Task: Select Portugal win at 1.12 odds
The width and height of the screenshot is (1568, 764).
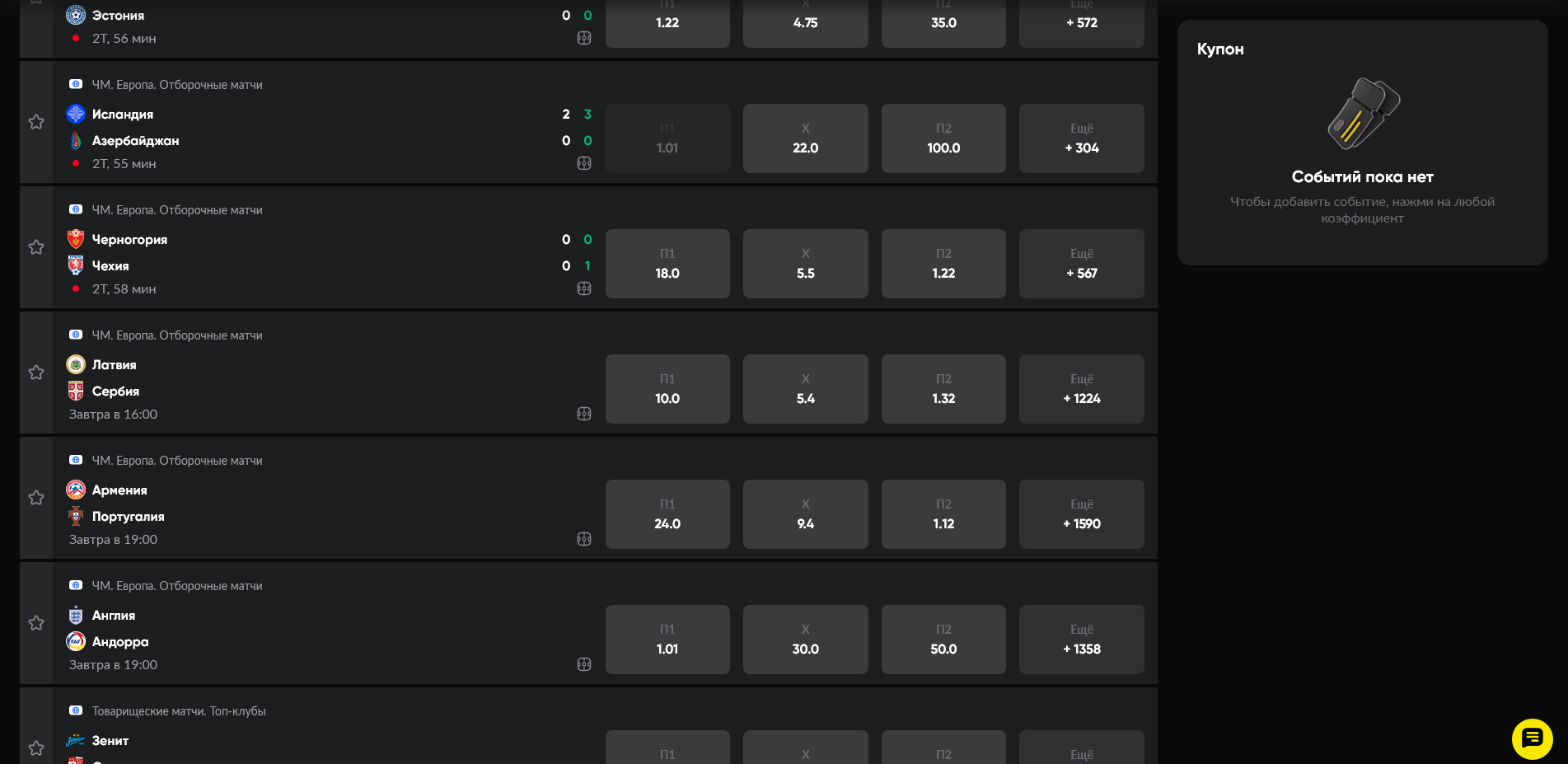Action: tap(943, 514)
